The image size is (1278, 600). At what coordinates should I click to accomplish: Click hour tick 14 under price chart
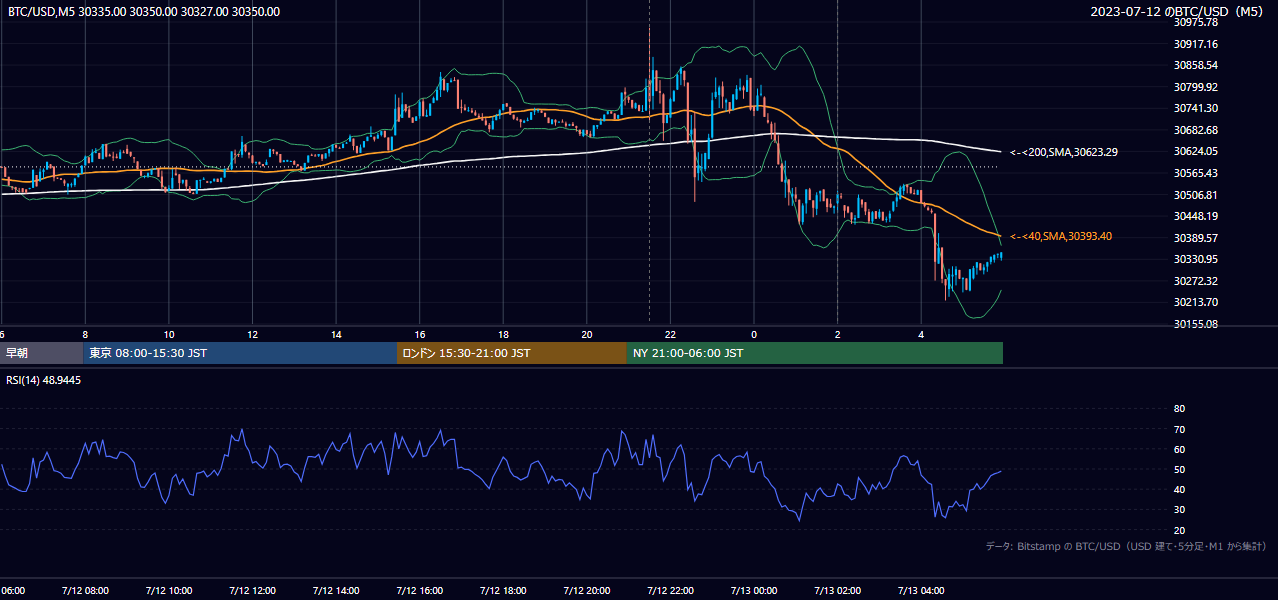336,334
